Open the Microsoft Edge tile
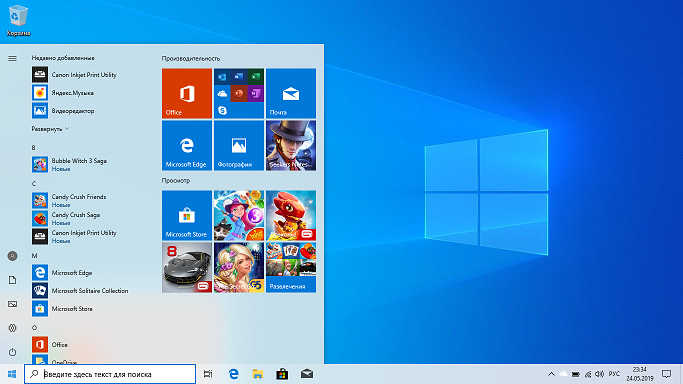Image resolution: width=683 pixels, height=384 pixels. (x=187, y=145)
